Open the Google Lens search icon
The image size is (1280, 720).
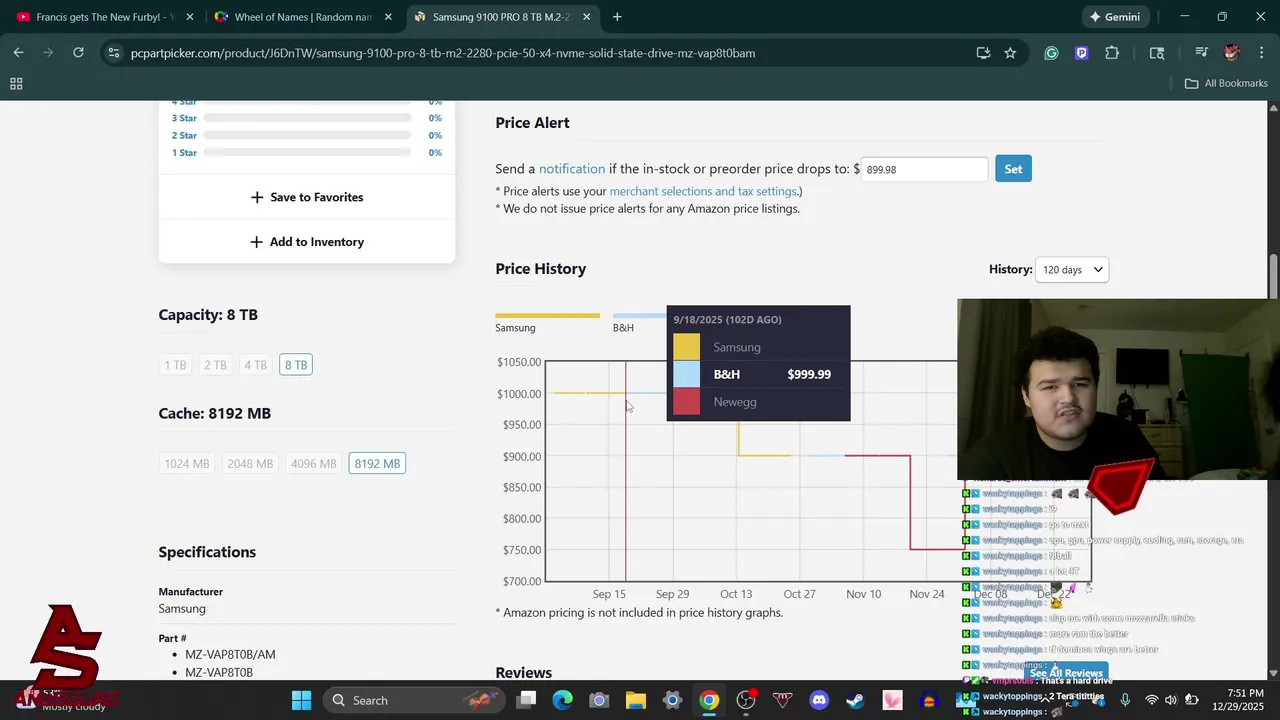click(x=1157, y=53)
